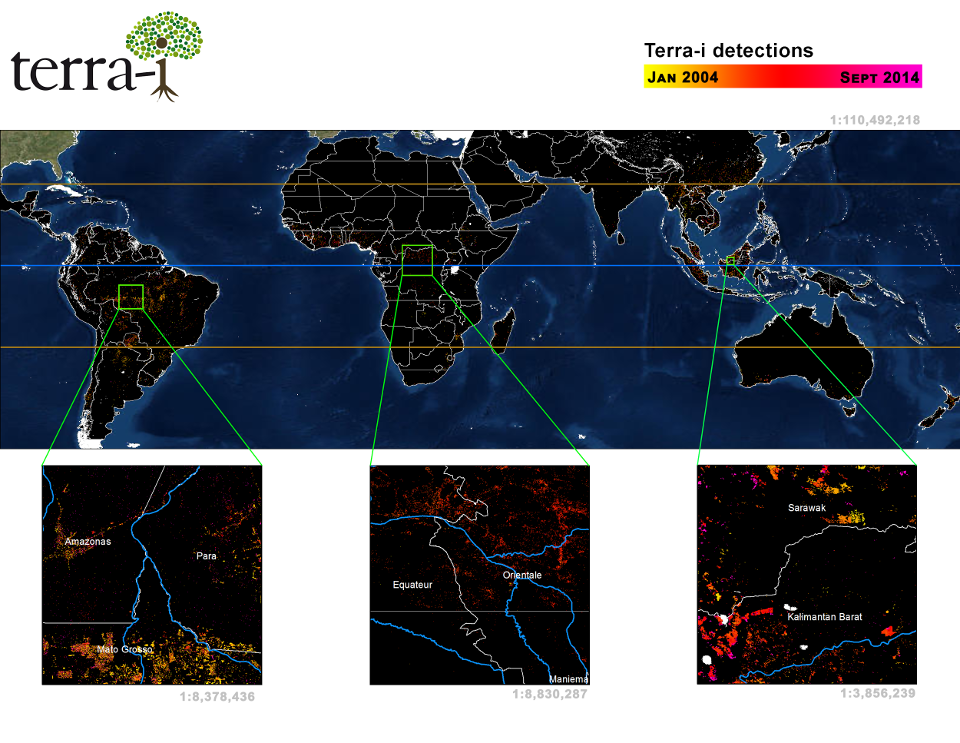This screenshot has height=743, width=960.
Task: Open the Amazon inset map thumbnail
Action: click(151, 575)
